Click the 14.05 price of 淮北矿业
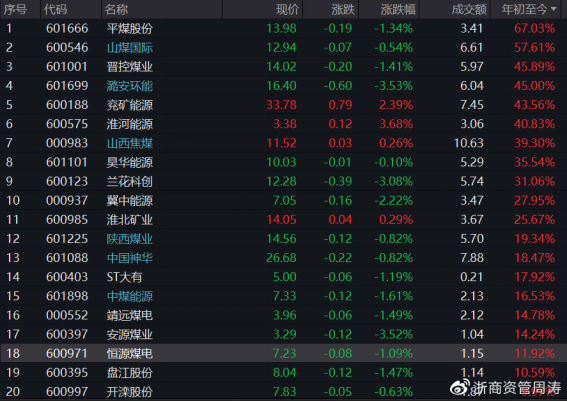Screen dimensions: 567x402 coord(281,220)
